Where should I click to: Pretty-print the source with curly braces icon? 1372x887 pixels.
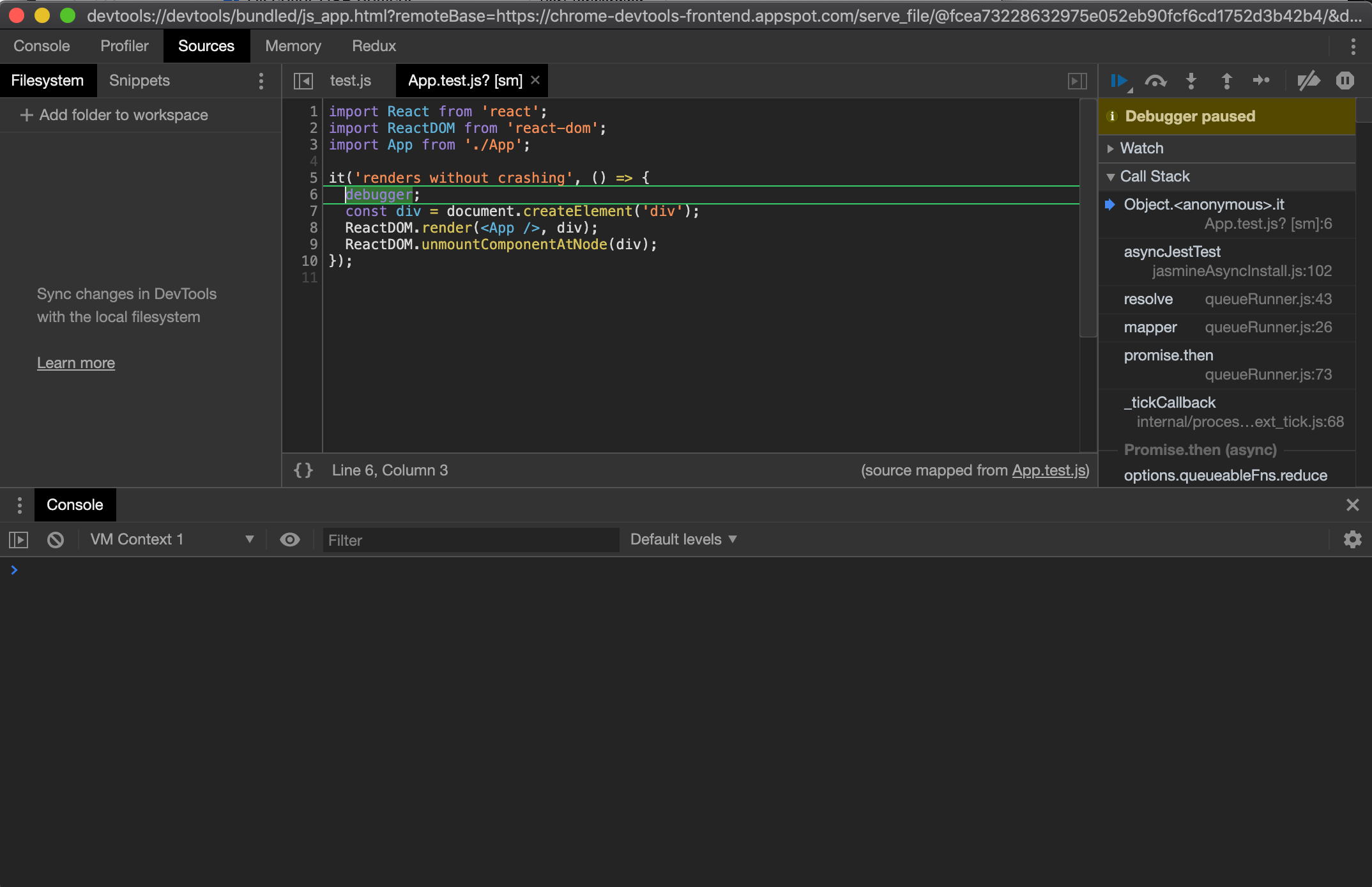click(x=303, y=470)
